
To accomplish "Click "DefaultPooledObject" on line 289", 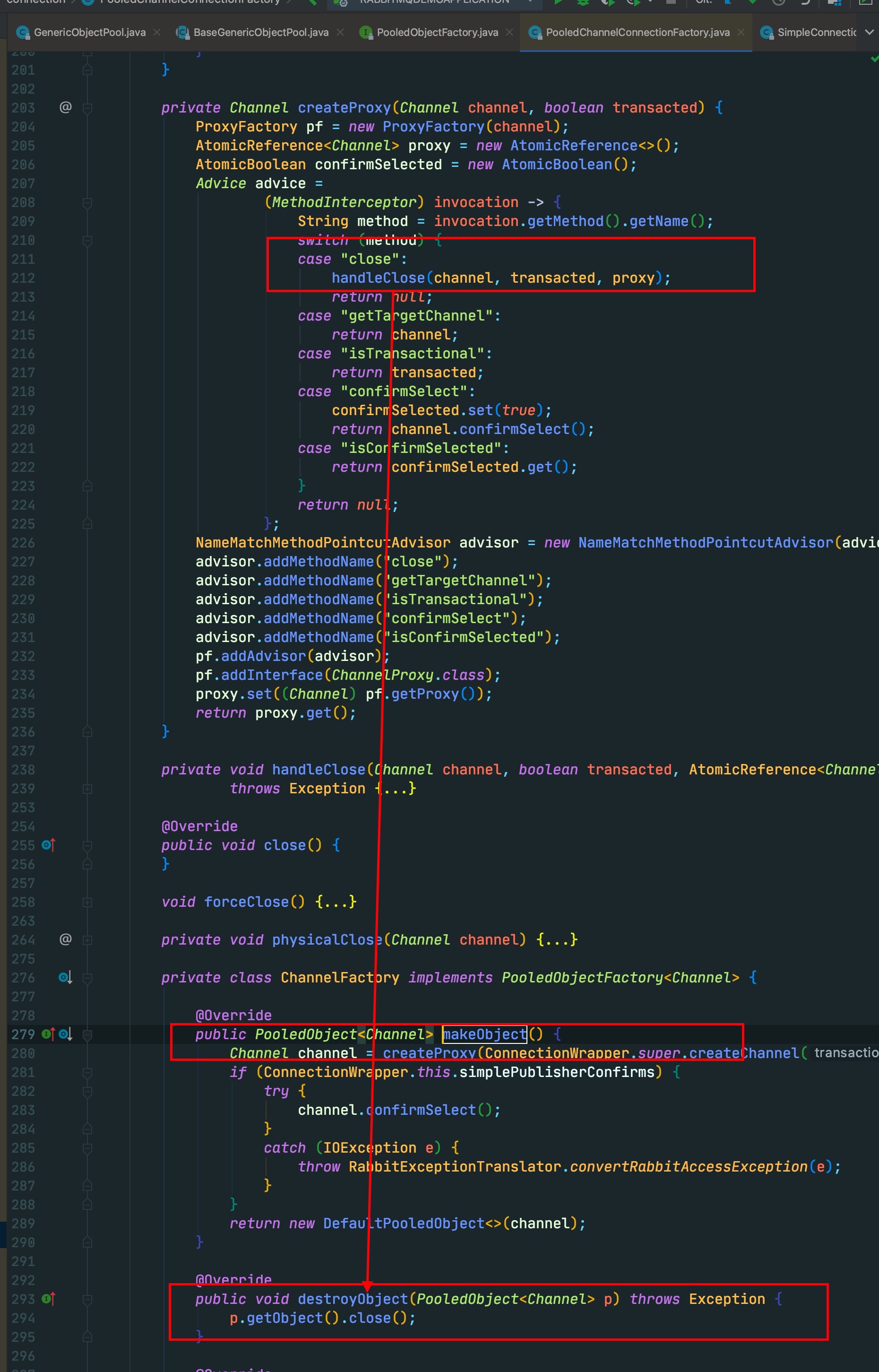I will (404, 1223).
